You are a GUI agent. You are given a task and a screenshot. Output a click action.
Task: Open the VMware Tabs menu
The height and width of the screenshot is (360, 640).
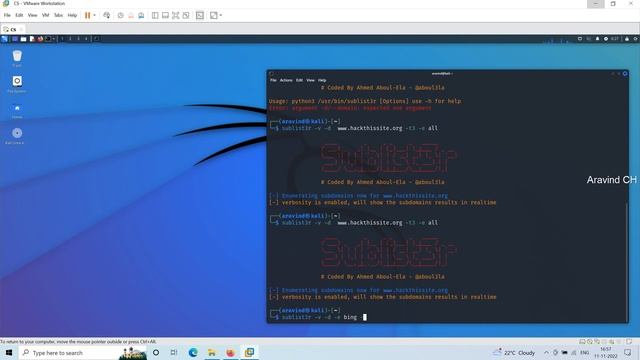click(58, 16)
